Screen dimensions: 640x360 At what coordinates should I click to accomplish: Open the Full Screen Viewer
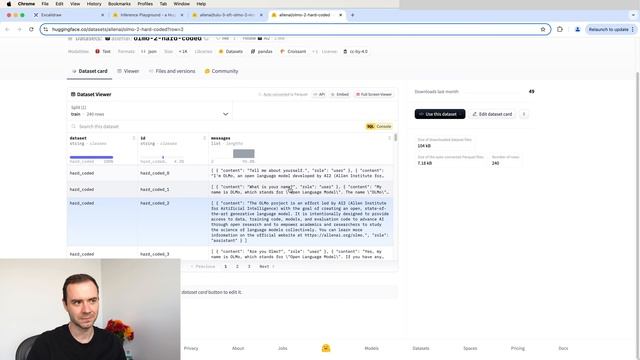click(373, 94)
